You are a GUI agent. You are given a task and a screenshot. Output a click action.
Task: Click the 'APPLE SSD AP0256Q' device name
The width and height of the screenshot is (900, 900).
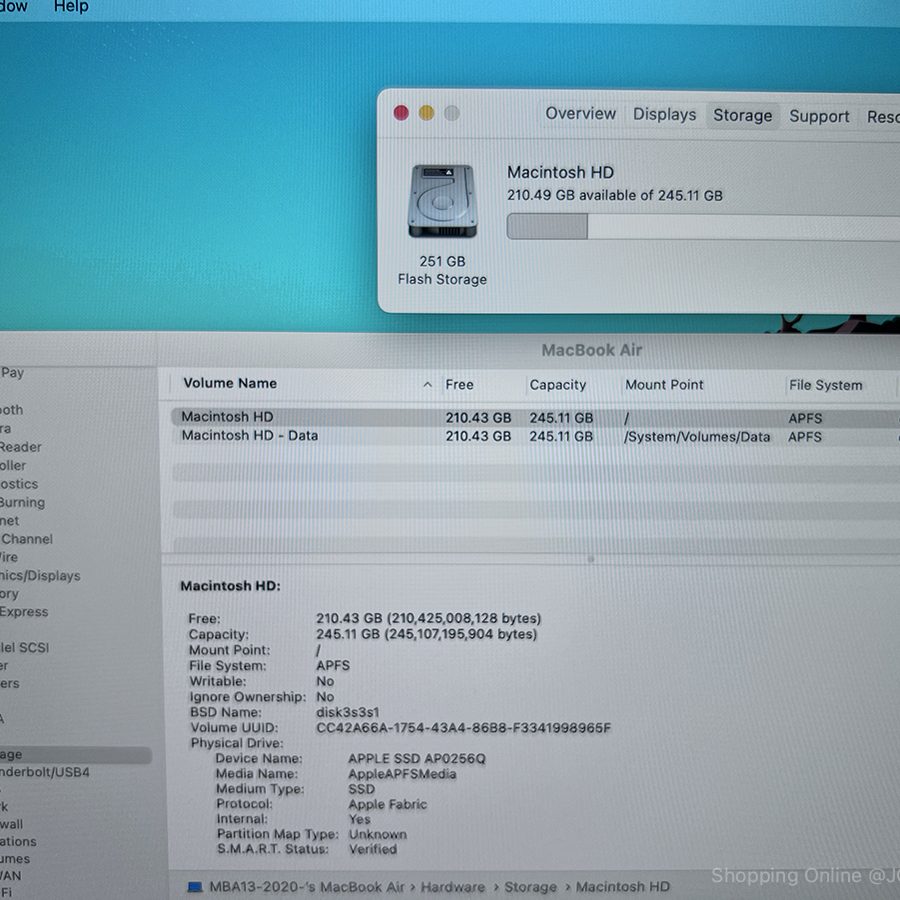coord(416,759)
